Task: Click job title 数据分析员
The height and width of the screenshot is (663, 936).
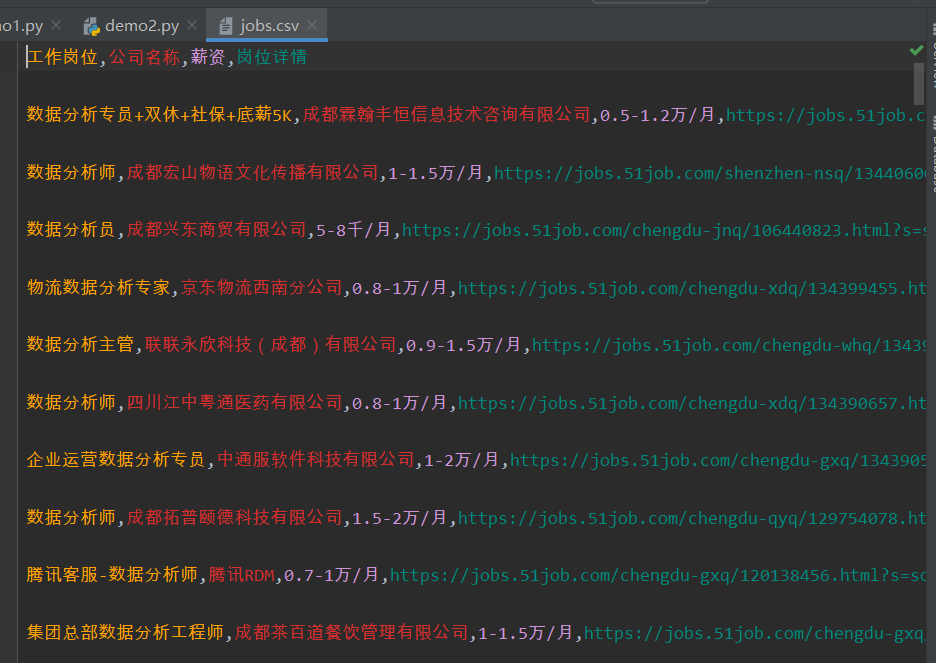Action: point(71,230)
